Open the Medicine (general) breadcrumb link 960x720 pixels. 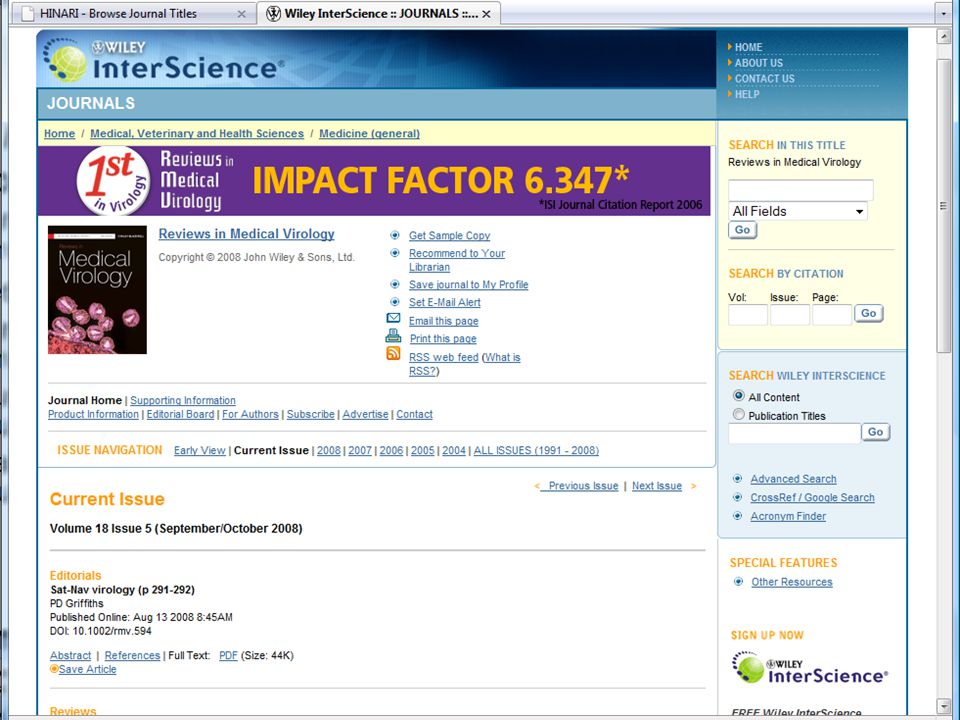369,133
